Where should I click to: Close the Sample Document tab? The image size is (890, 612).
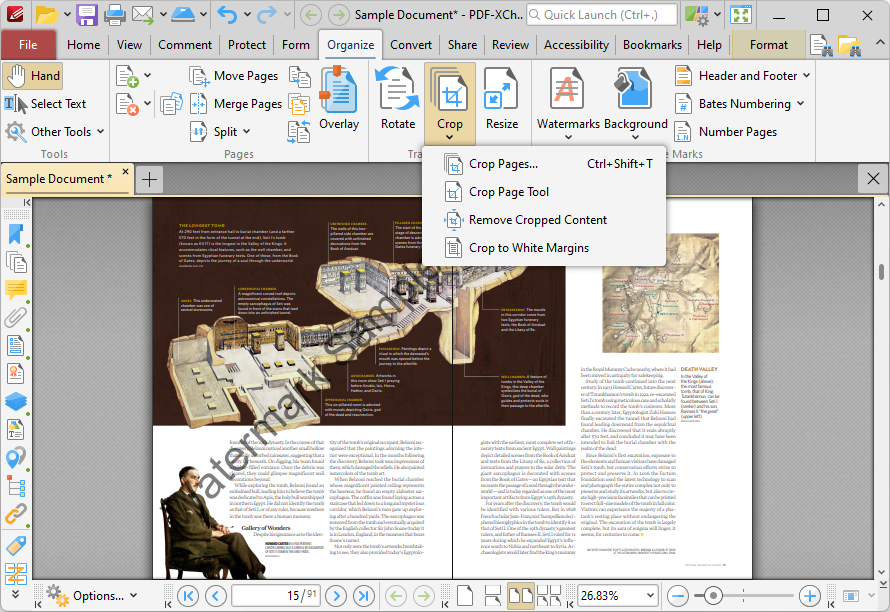(x=125, y=171)
